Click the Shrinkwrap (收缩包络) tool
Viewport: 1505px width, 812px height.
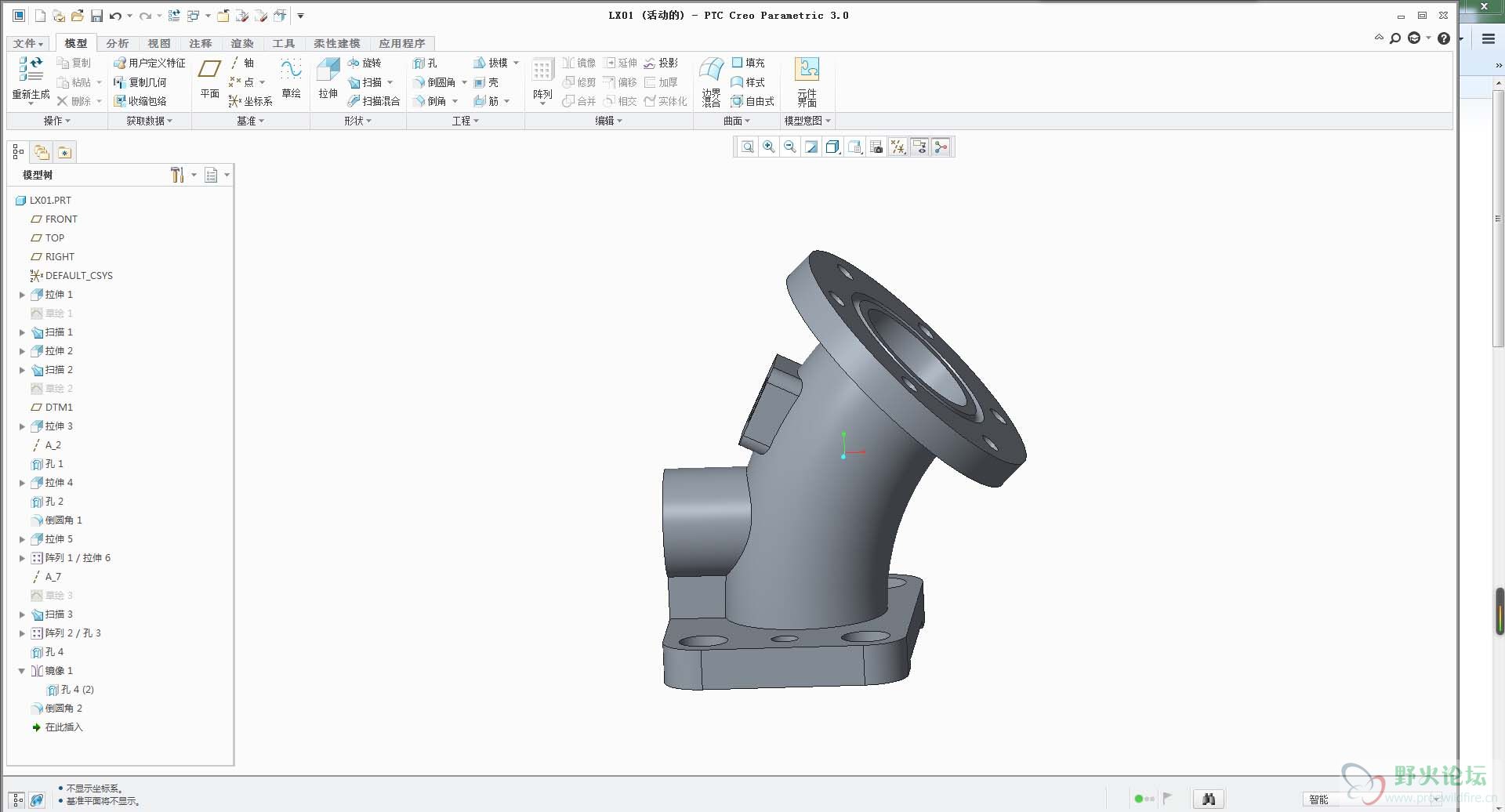tap(140, 101)
